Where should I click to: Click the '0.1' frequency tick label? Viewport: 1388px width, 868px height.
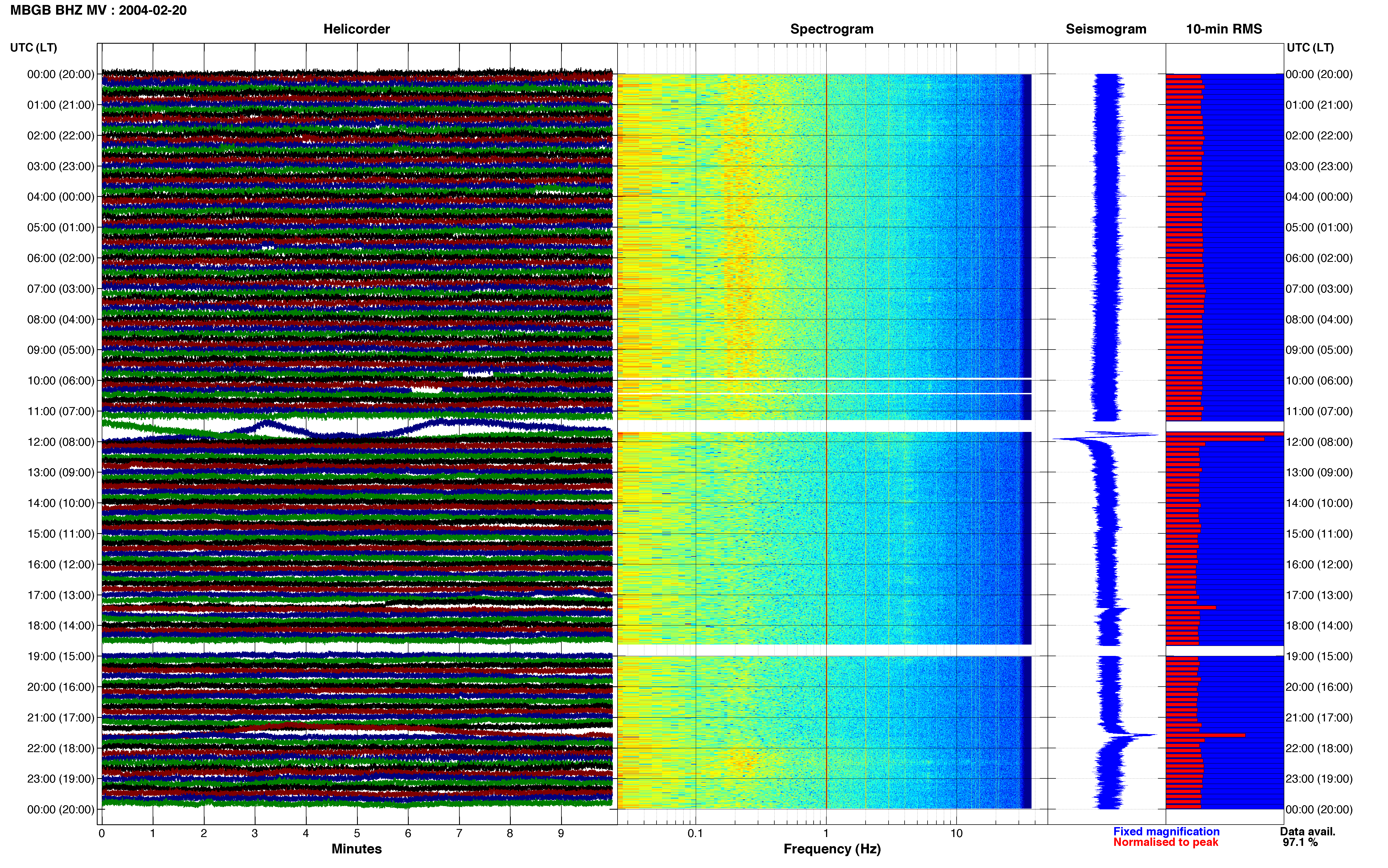695,833
